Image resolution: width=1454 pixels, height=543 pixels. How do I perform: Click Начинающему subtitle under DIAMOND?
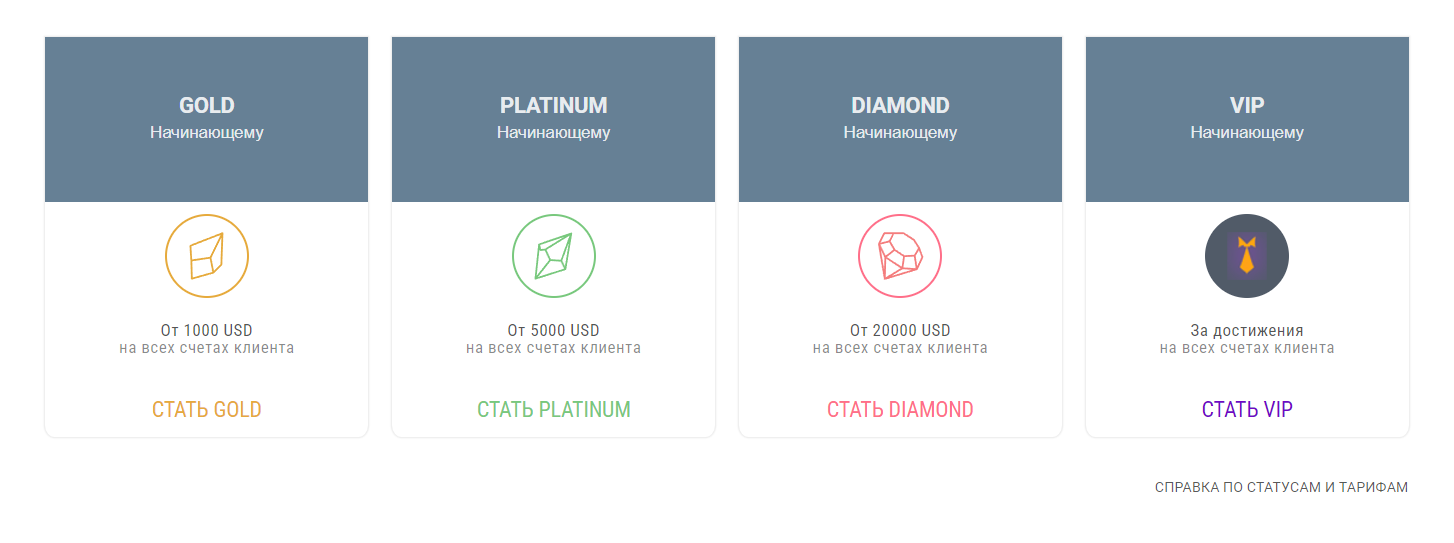[x=900, y=132]
